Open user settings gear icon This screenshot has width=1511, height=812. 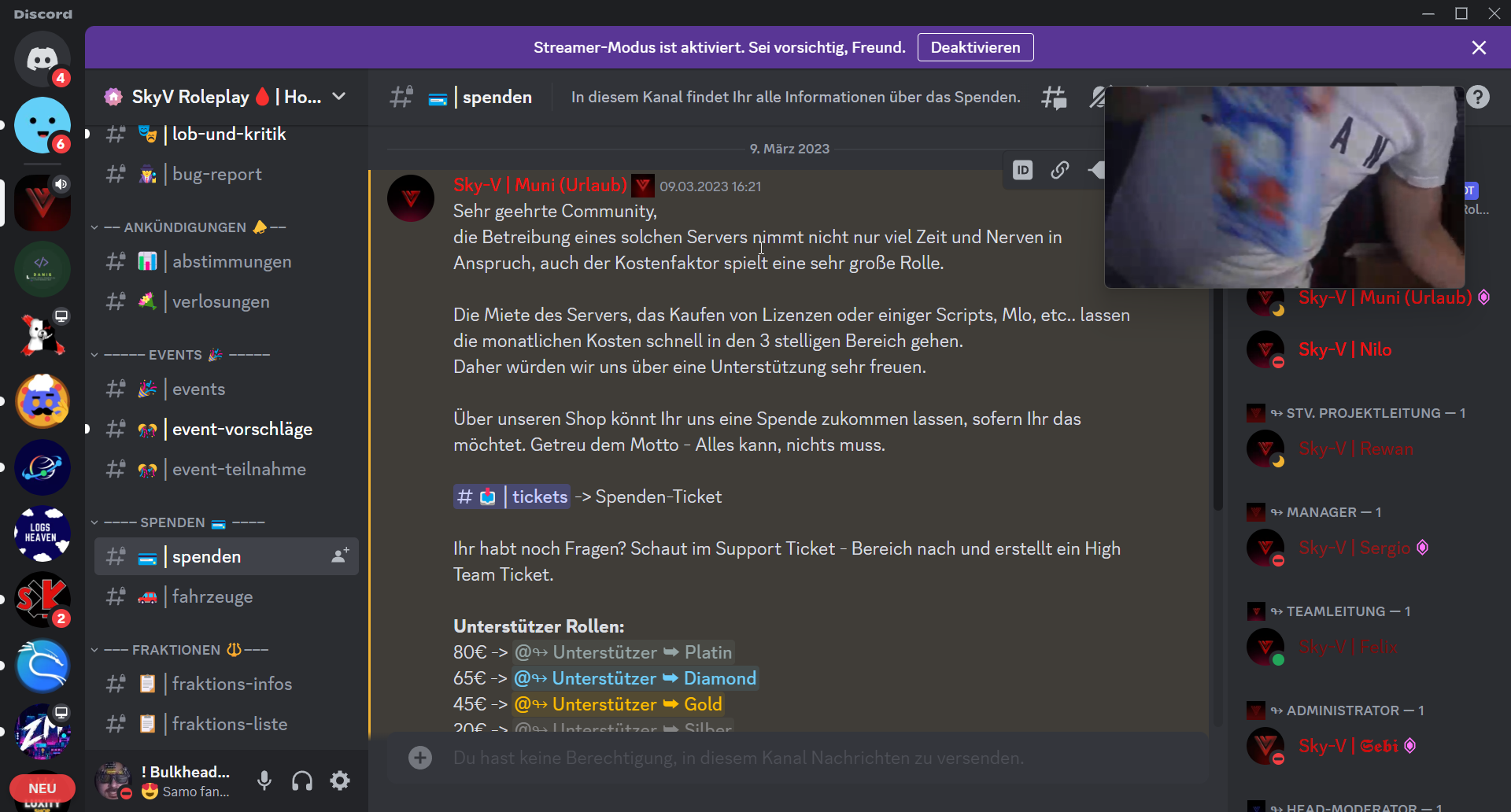340,781
